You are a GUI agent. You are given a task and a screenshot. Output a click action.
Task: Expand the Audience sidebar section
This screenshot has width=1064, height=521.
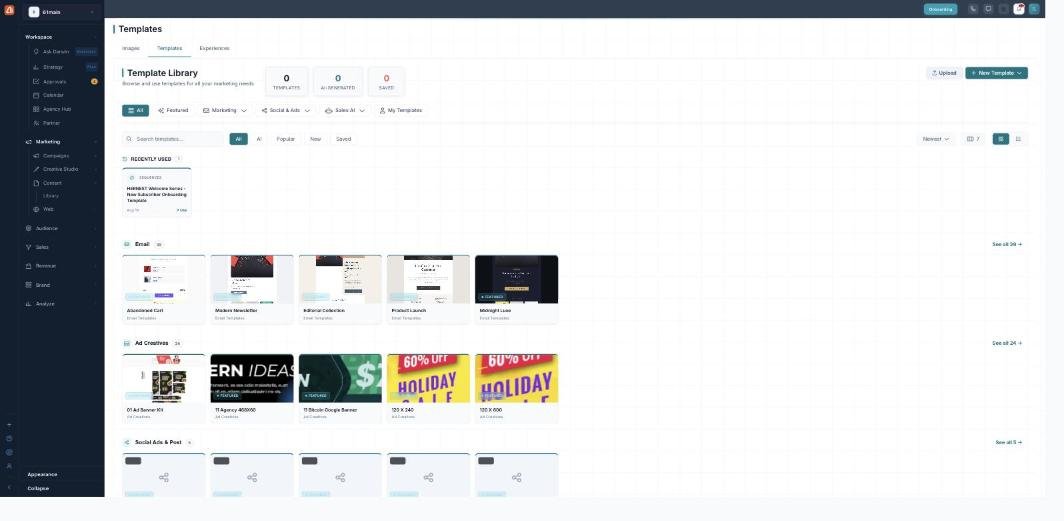61,229
